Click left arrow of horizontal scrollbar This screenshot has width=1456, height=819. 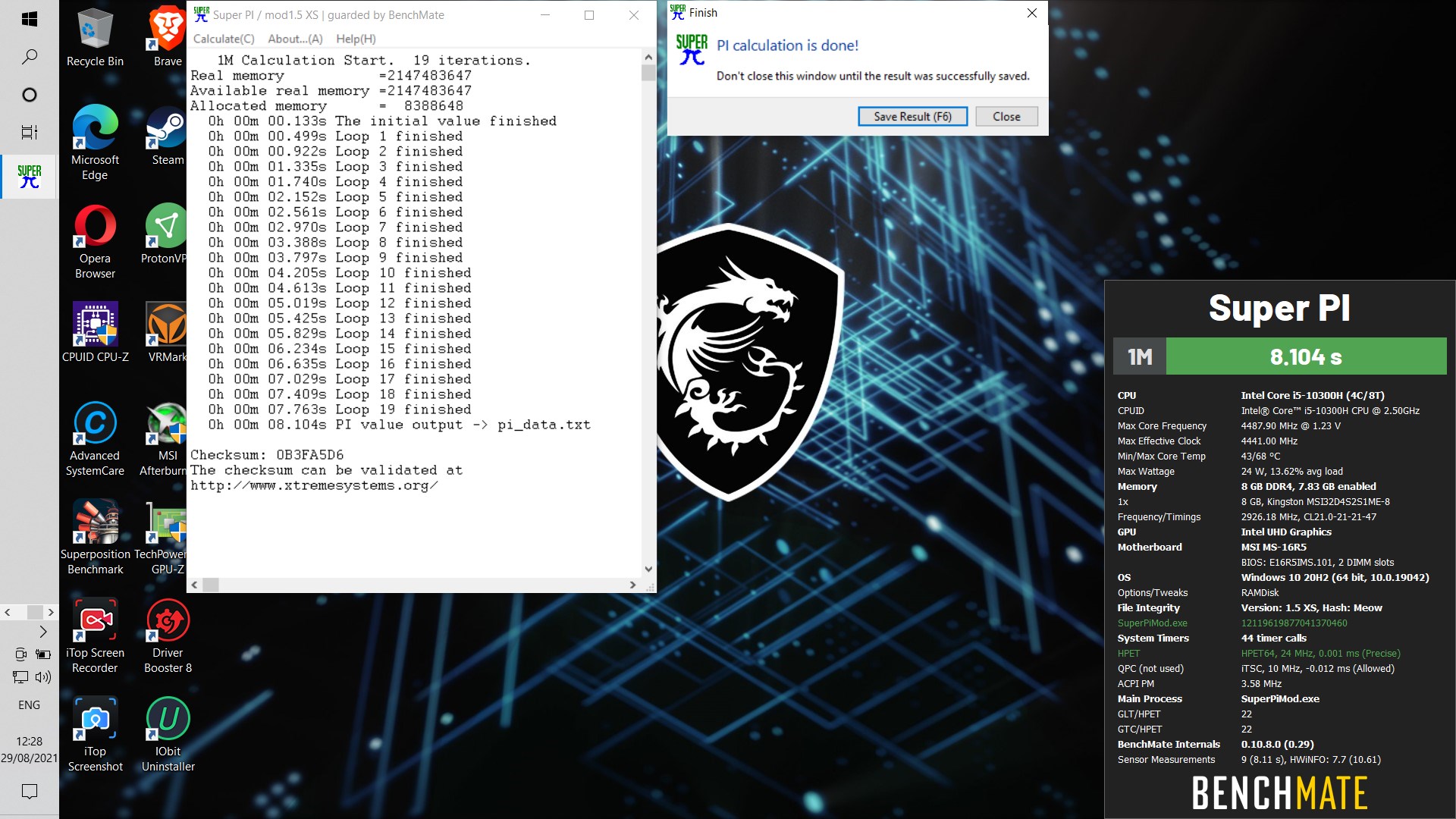(195, 585)
